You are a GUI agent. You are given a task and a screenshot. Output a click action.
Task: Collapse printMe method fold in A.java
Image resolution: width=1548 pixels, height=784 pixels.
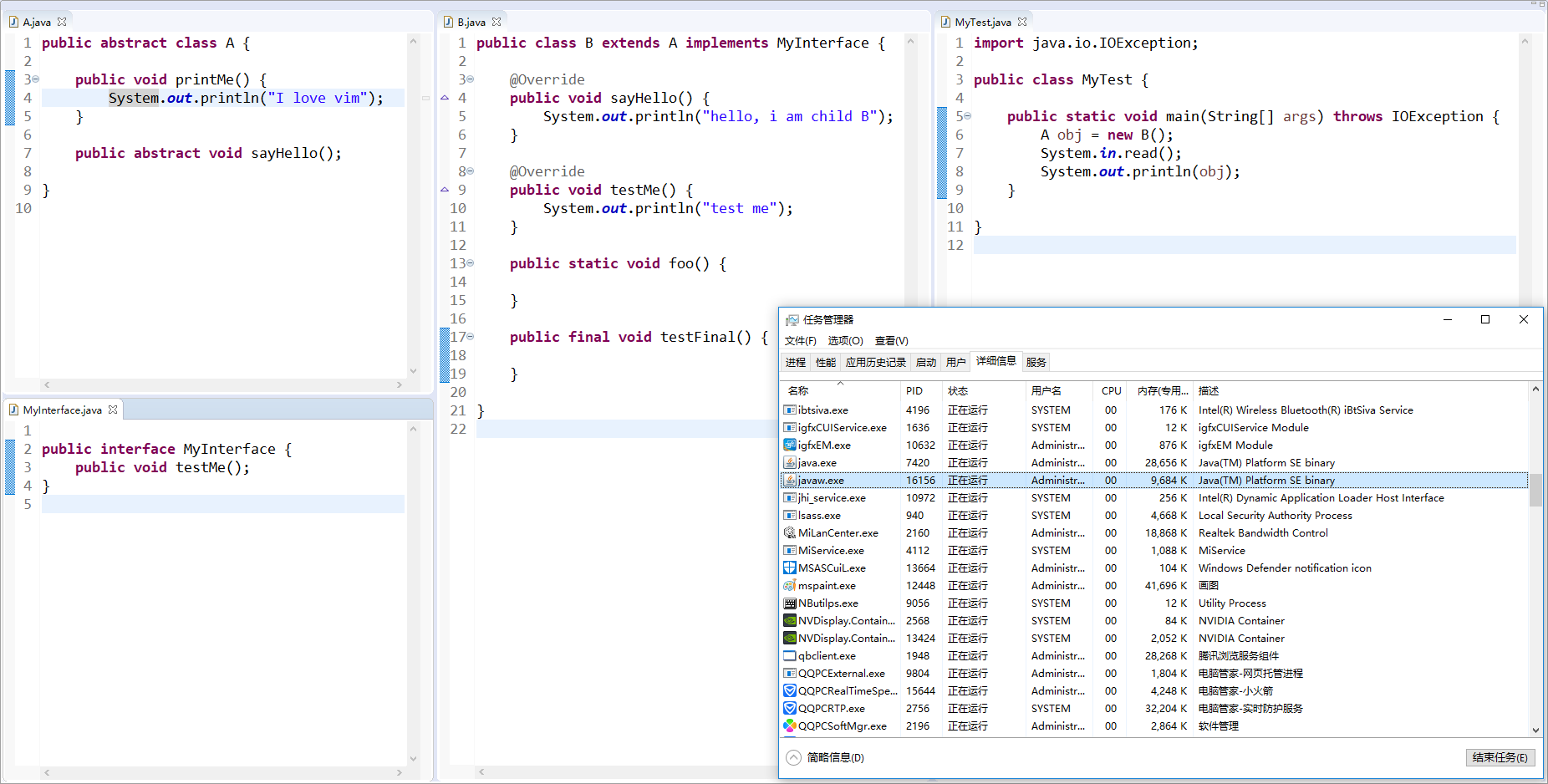pyautogui.click(x=35, y=79)
